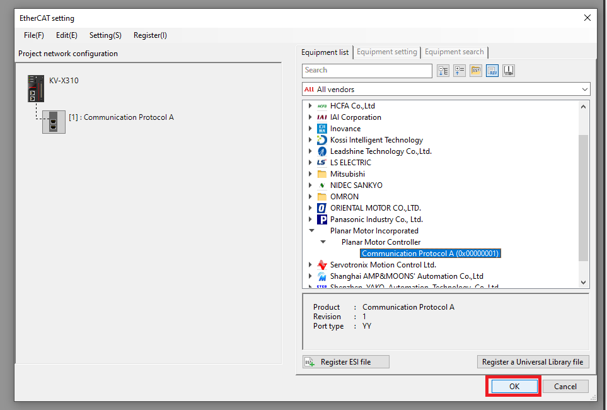The width and height of the screenshot is (607, 410).
Task: Click the ESI folder toolbar icon
Action: (476, 70)
